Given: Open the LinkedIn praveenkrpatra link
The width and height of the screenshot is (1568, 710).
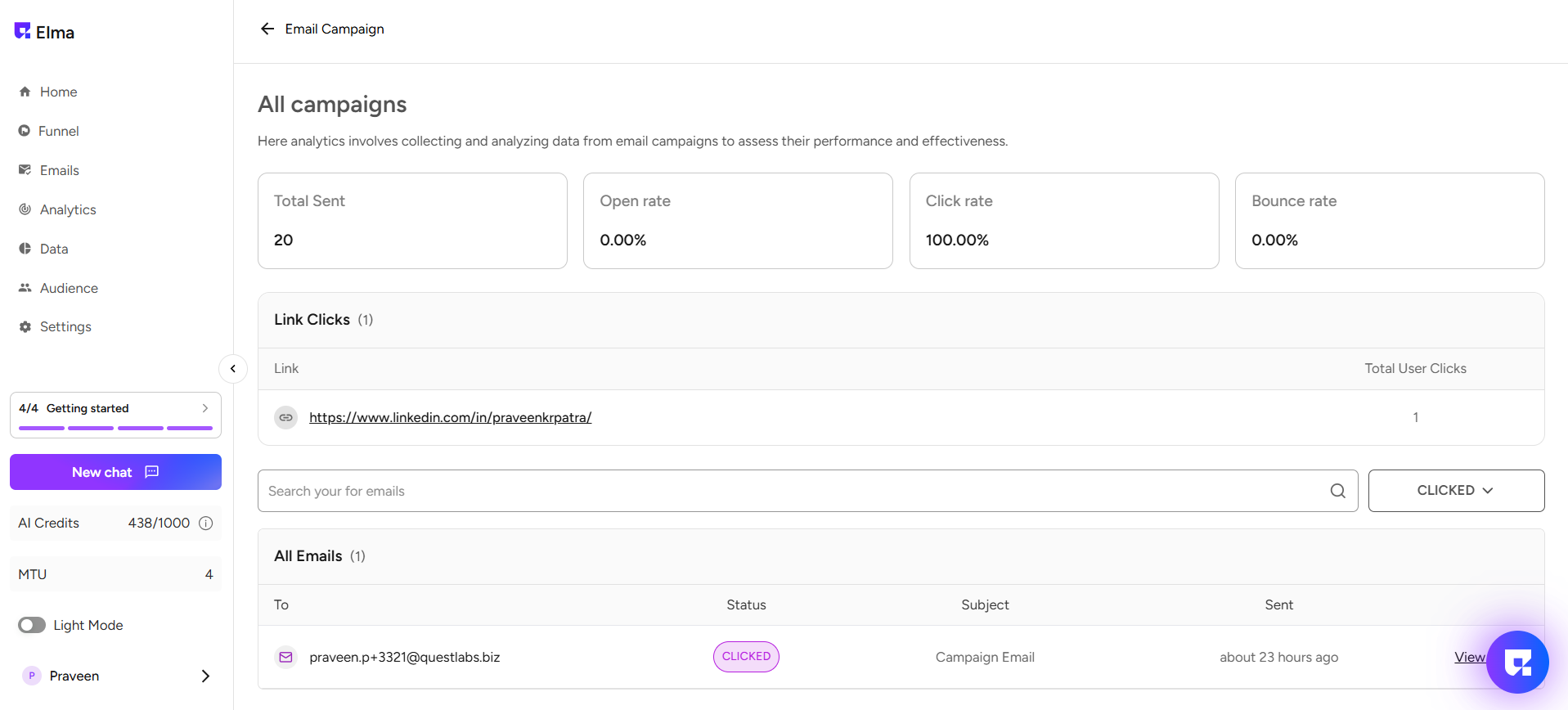Looking at the screenshot, I should coord(450,417).
